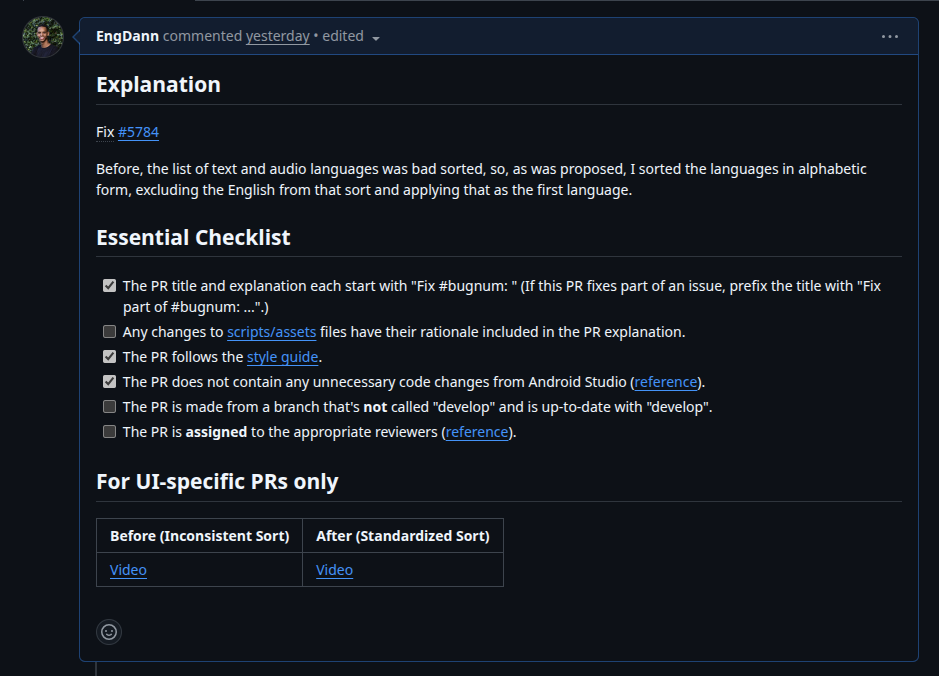
Task: Uncheck the style guide checkbox
Action: point(110,357)
